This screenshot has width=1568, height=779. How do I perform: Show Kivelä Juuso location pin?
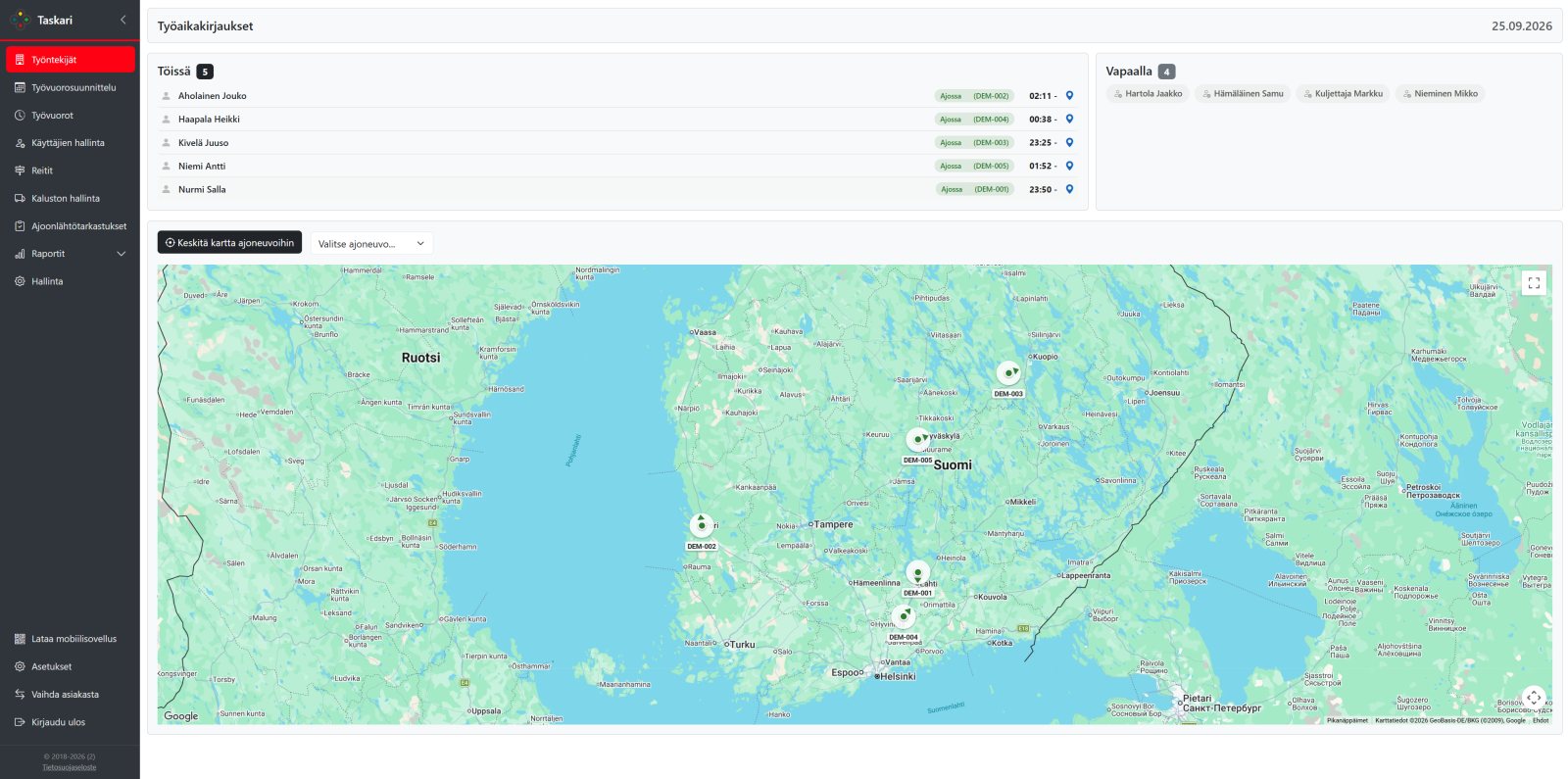coord(1069,143)
